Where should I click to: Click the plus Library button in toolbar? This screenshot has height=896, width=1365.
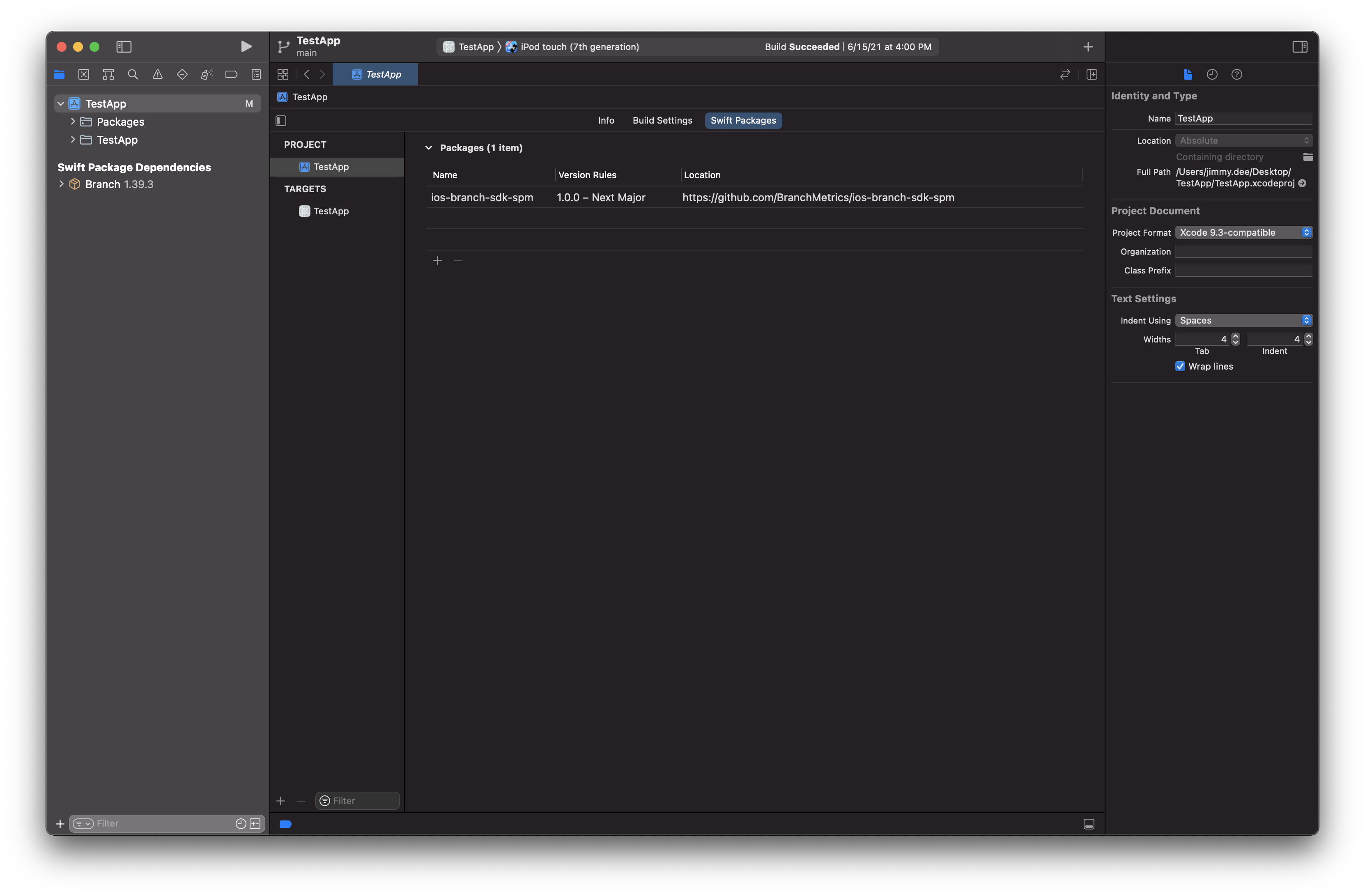coord(1088,46)
